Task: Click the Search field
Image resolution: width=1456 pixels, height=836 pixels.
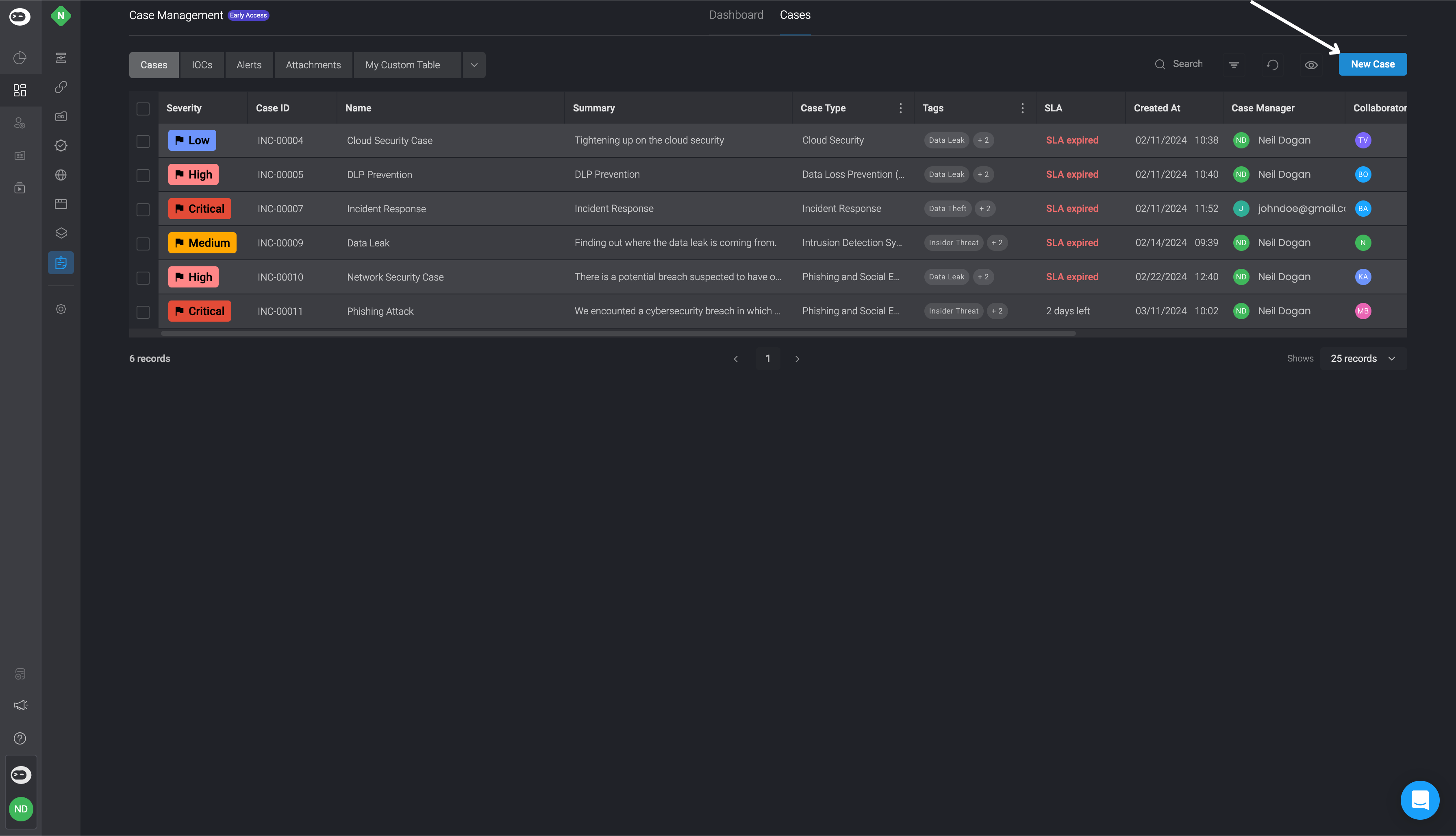Action: [1179, 64]
